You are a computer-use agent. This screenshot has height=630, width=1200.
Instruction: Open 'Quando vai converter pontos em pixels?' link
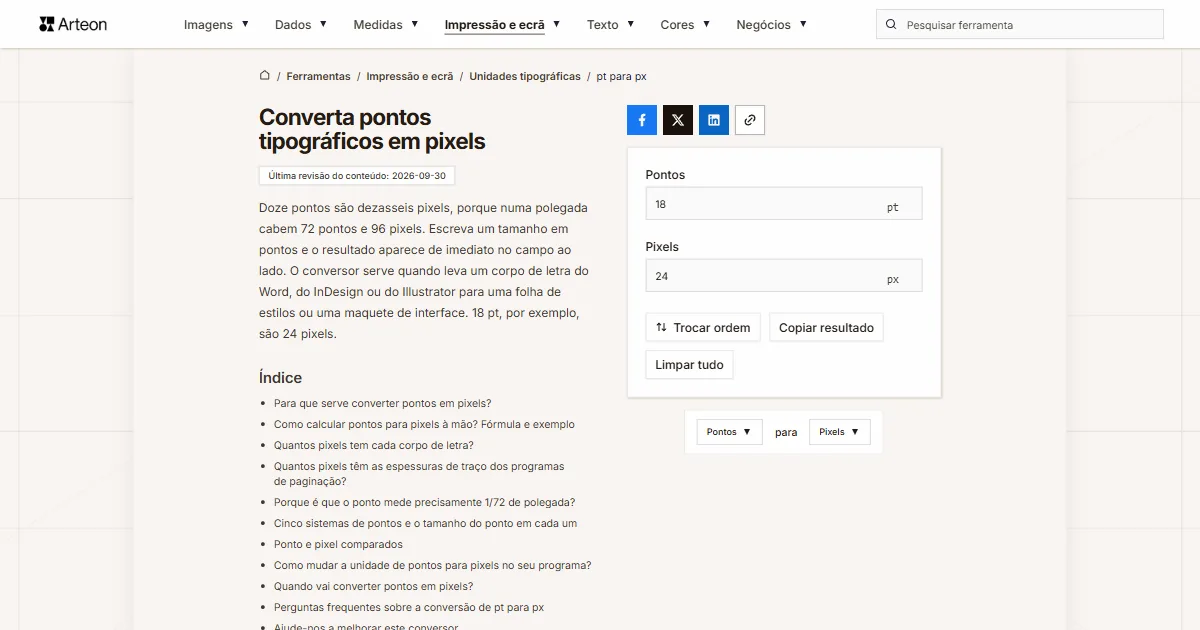(374, 586)
